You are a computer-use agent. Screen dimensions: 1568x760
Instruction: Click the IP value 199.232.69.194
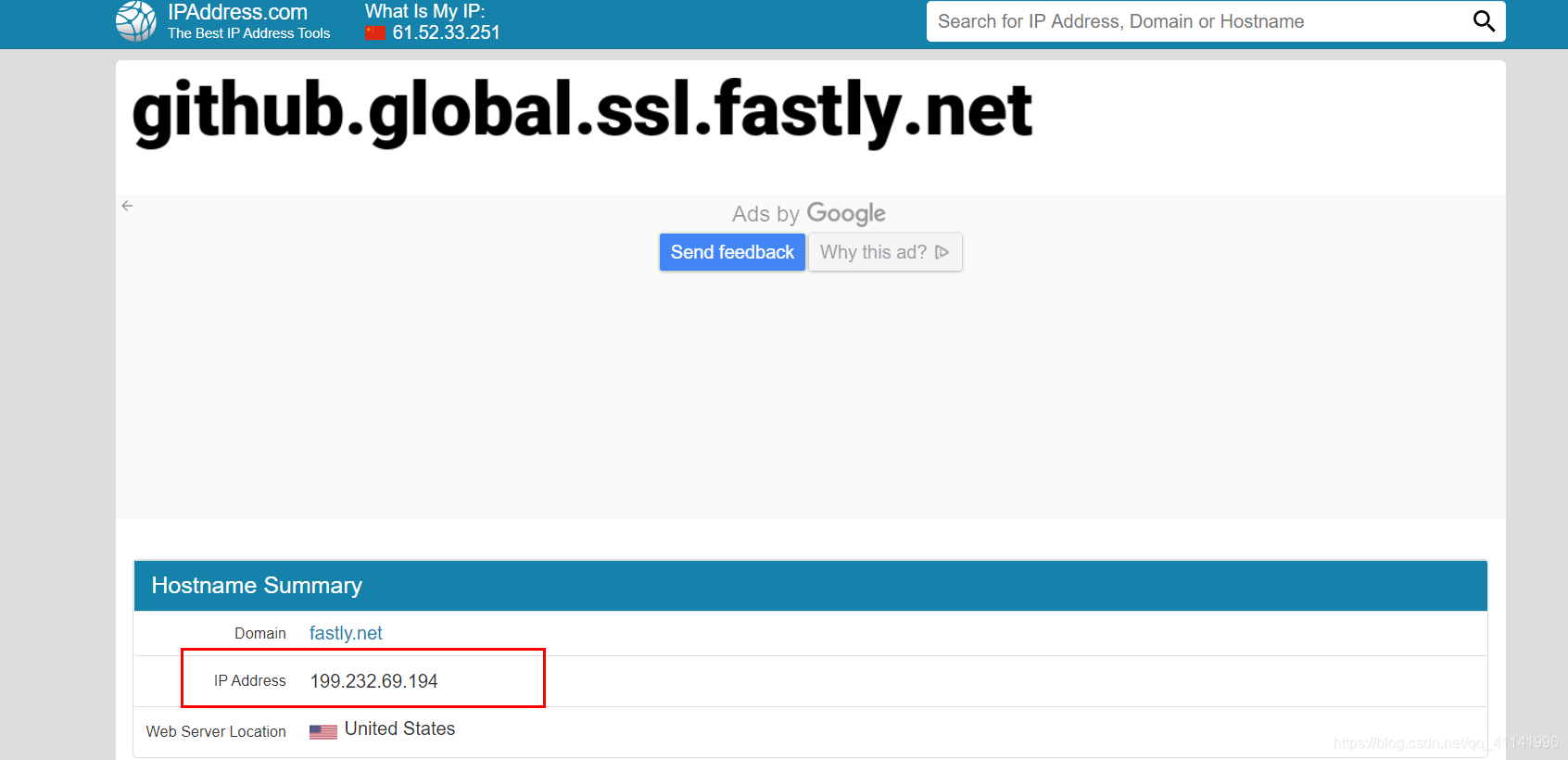pos(373,681)
